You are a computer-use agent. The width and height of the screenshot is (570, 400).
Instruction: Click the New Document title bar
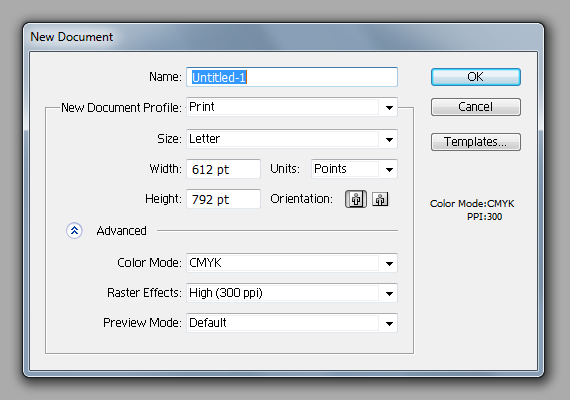pyautogui.click(x=284, y=37)
